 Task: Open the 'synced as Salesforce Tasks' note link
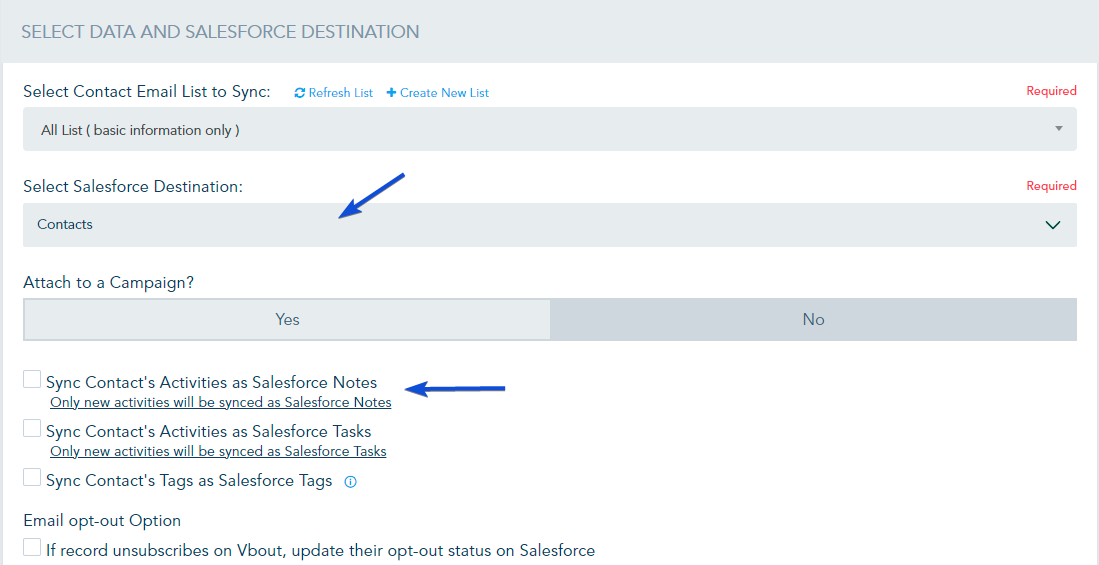218,451
